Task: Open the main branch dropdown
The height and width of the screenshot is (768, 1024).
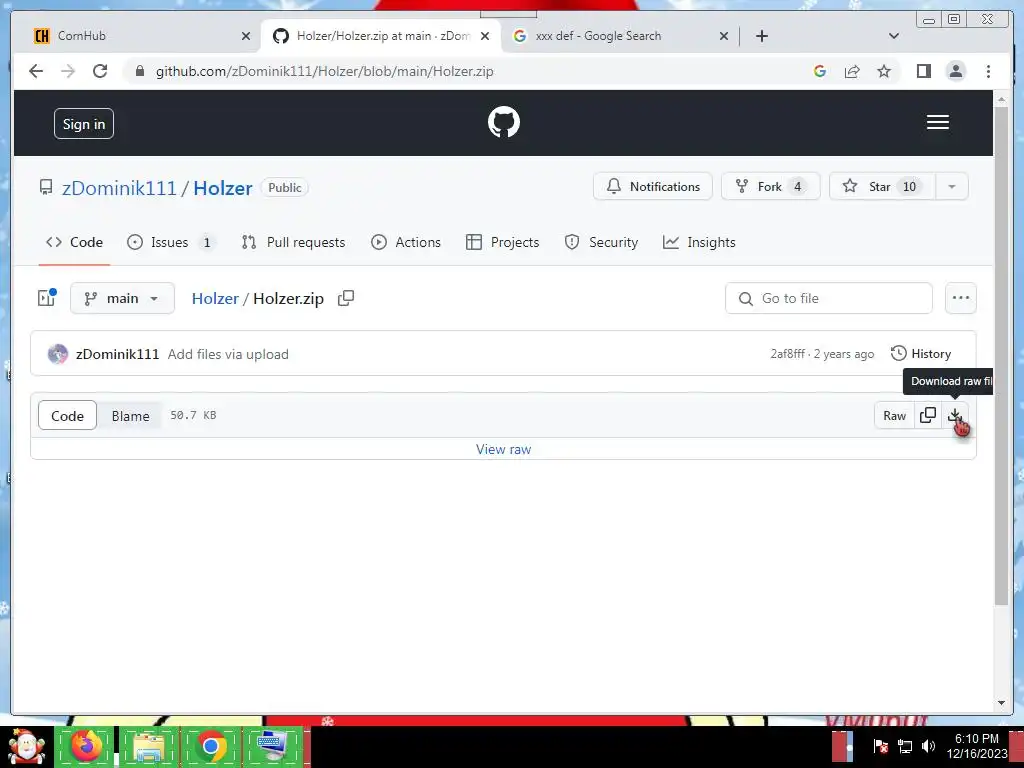Action: click(122, 298)
